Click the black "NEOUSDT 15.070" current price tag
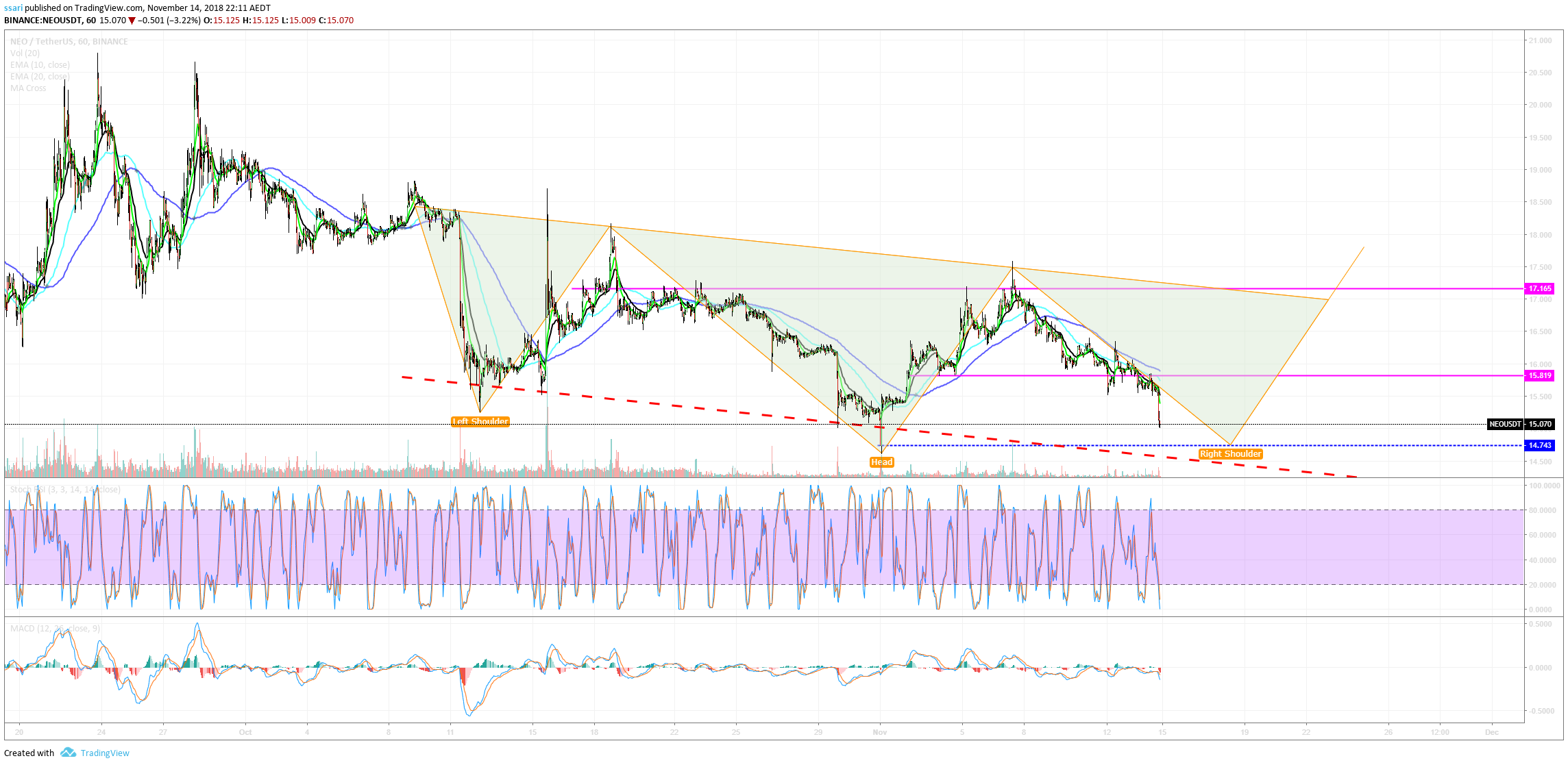 1521,425
